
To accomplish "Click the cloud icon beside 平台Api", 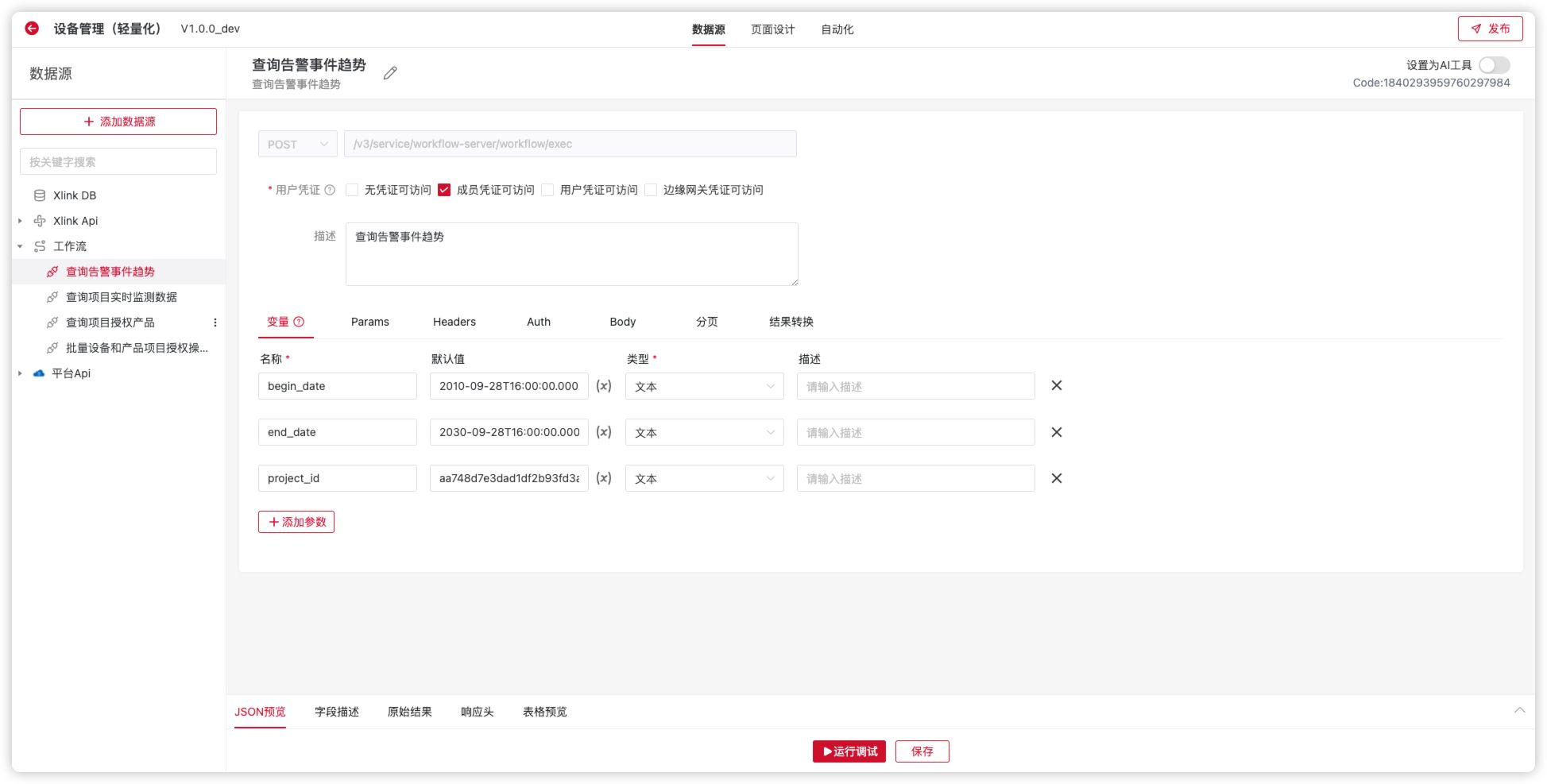I will click(x=38, y=373).
